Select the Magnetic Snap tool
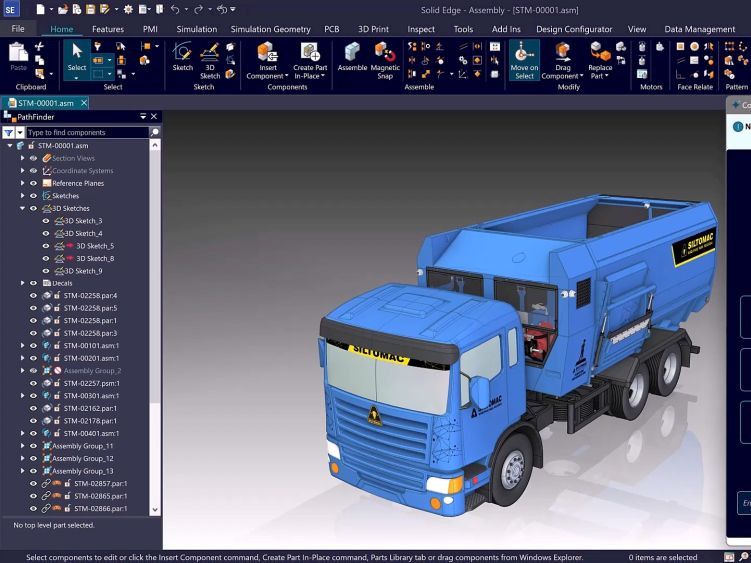Screen dimensions: 751x563 [385, 55]
